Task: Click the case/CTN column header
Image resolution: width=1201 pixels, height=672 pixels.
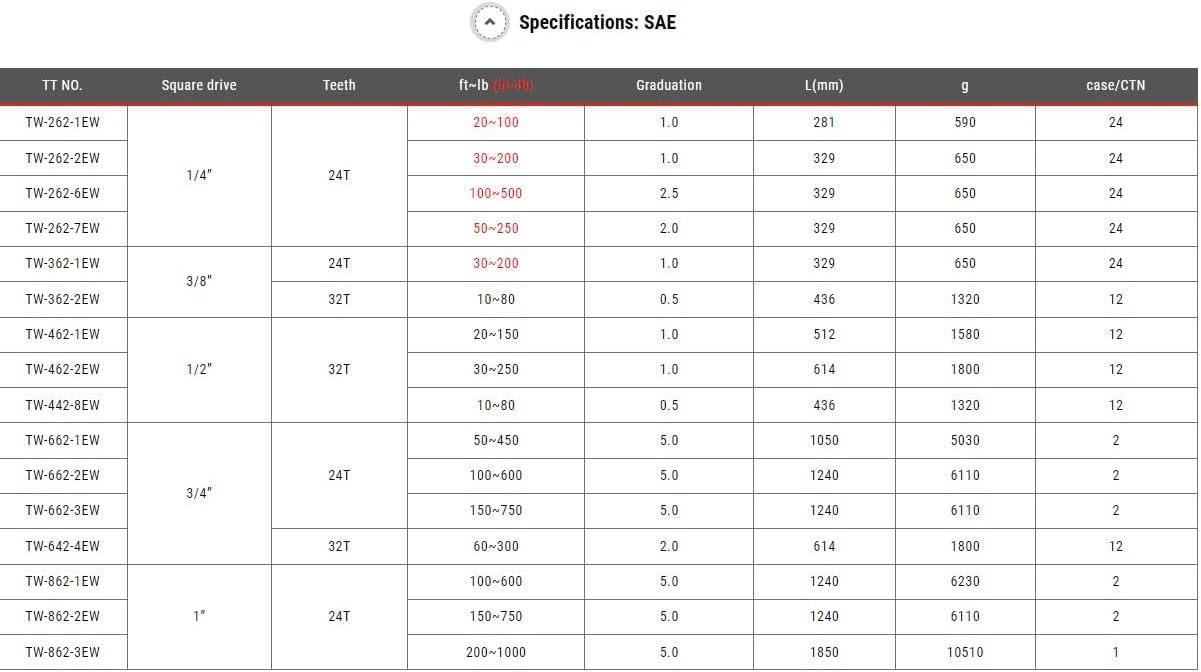Action: point(1116,86)
